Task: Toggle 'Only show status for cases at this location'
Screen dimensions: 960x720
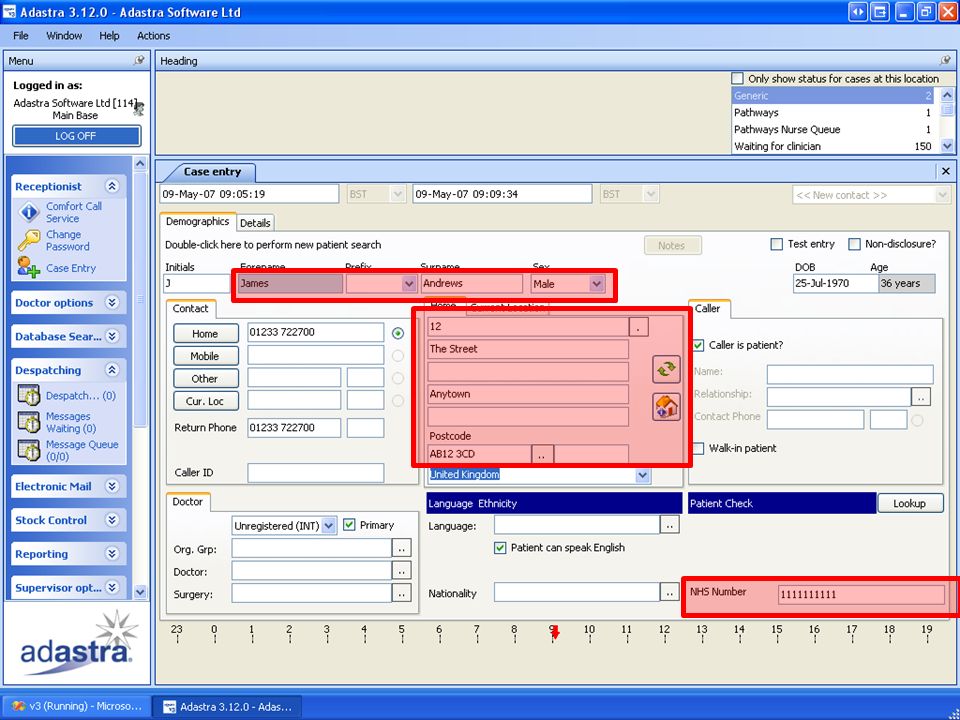Action: click(x=738, y=78)
